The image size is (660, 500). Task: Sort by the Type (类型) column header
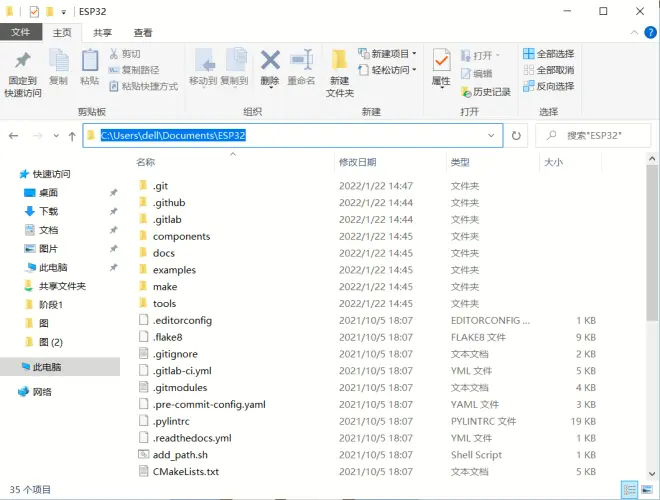click(x=460, y=162)
